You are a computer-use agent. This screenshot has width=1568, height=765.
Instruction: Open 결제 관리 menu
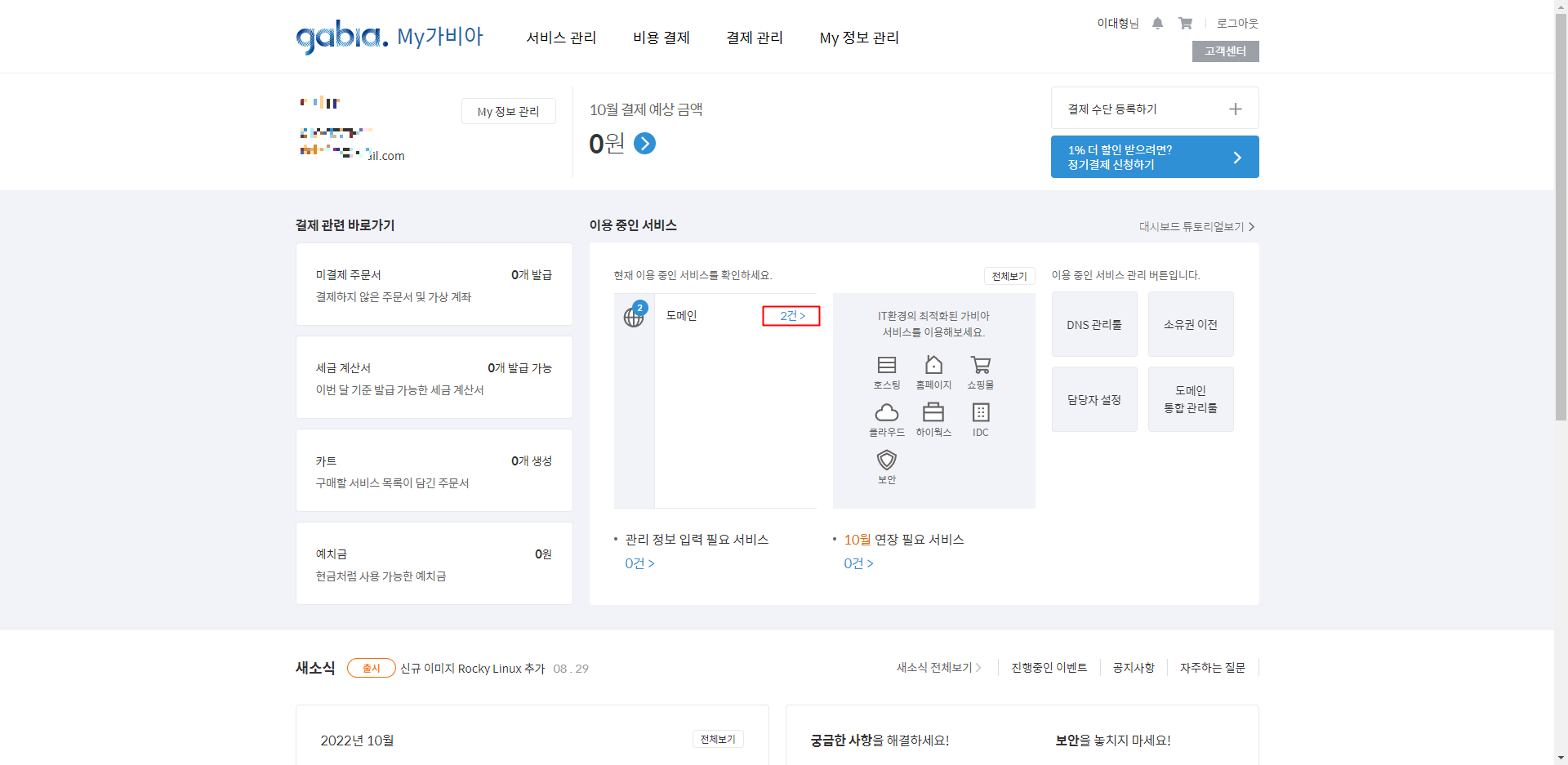pos(755,38)
